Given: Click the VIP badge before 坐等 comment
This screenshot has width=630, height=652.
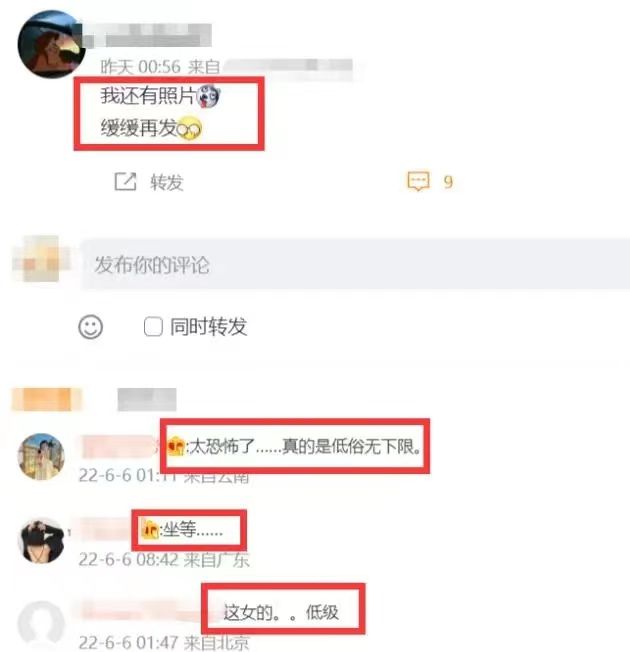Looking at the screenshot, I should click(x=149, y=530).
